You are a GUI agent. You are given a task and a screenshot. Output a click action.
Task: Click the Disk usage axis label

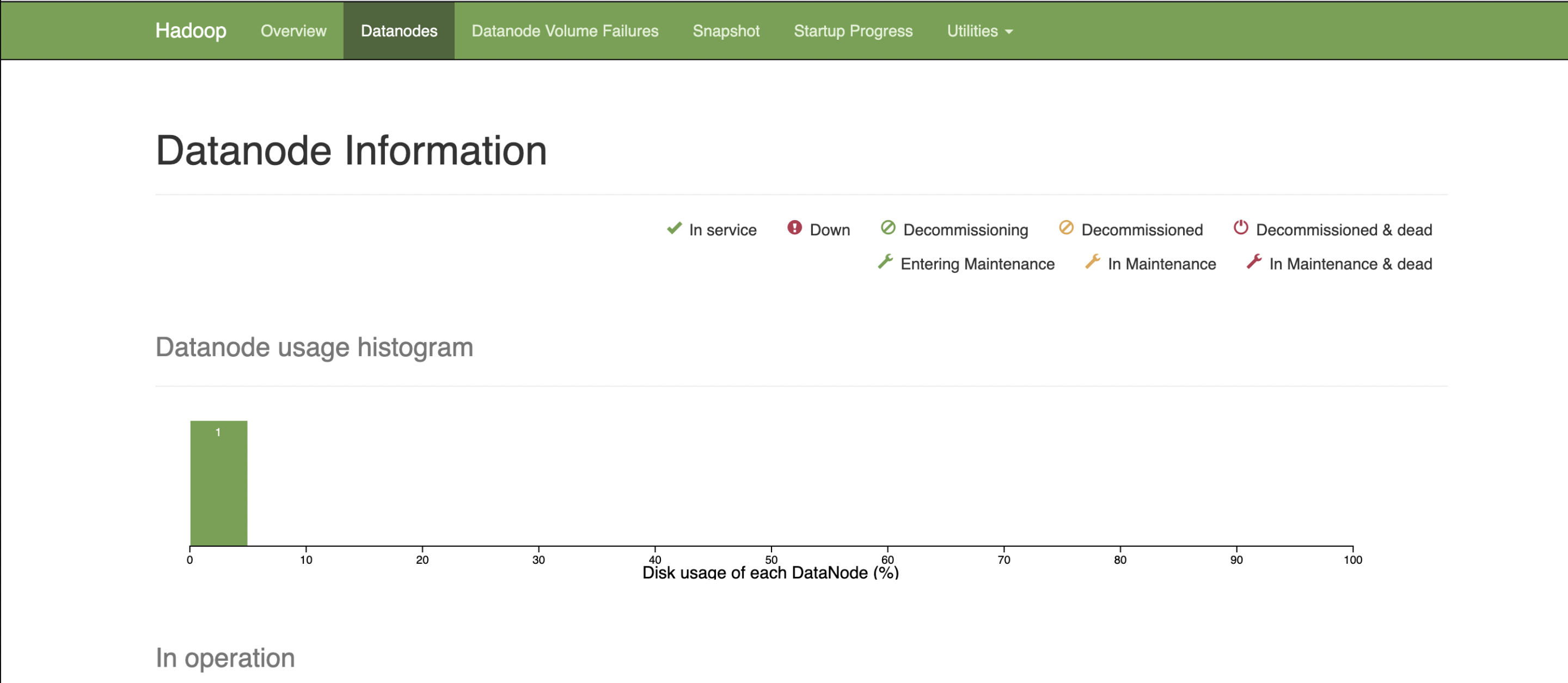tap(770, 572)
